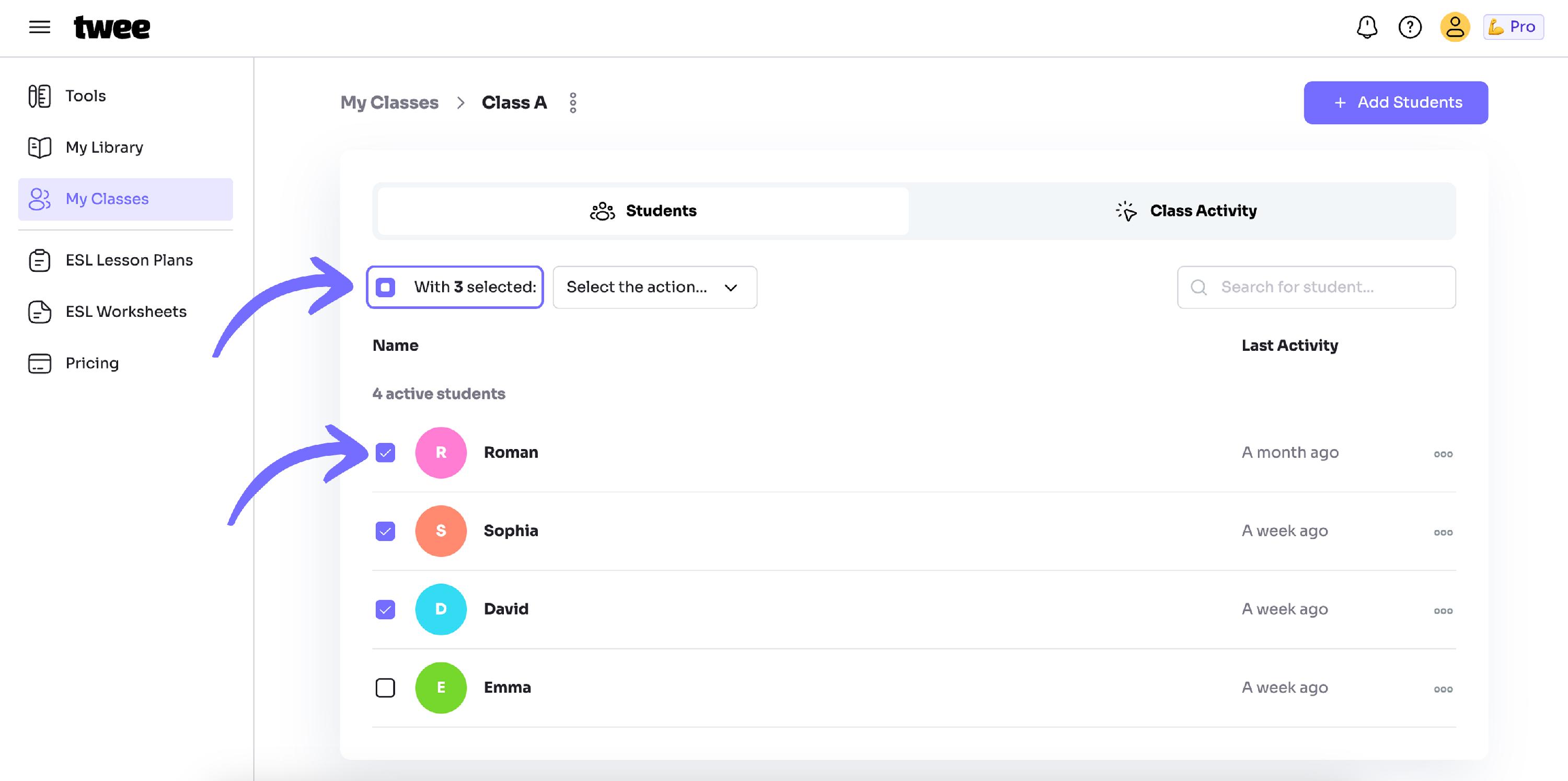Click the Last Activity column header

(1290, 346)
